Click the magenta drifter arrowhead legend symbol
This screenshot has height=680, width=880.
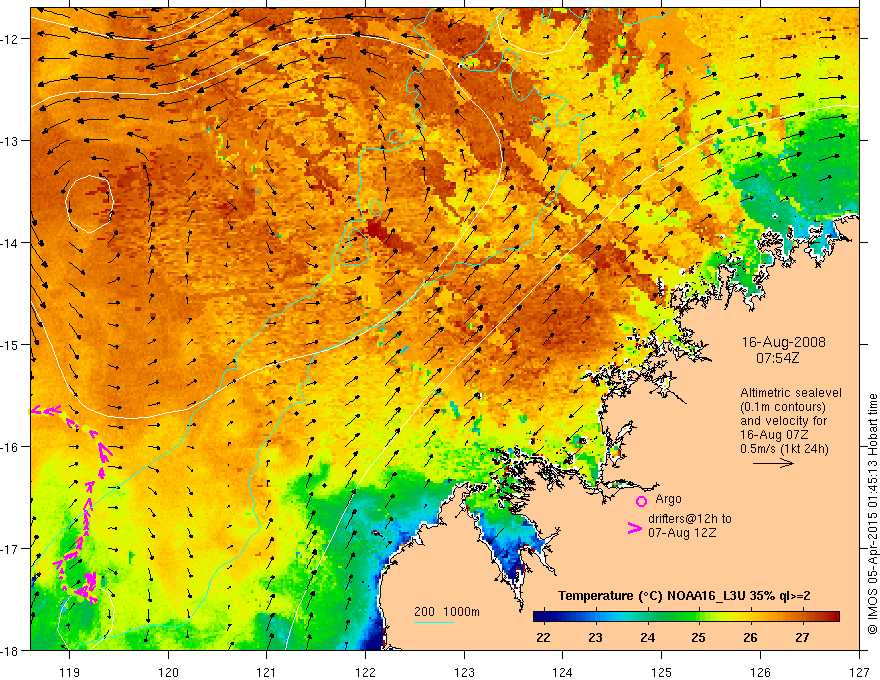click(634, 528)
